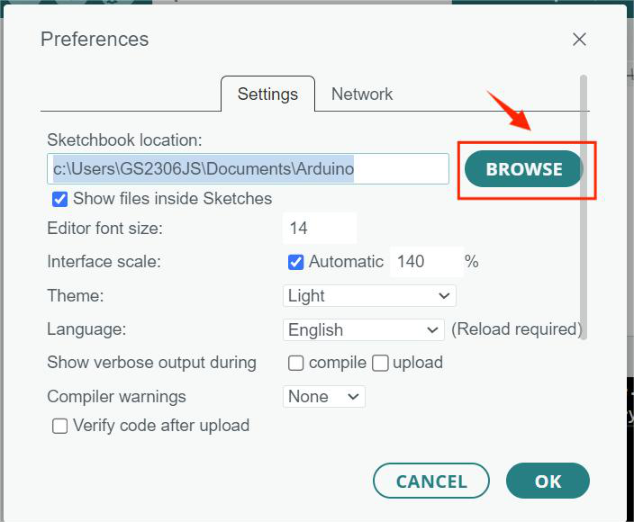Switch to the Network tab
634x522 pixels.
click(362, 94)
